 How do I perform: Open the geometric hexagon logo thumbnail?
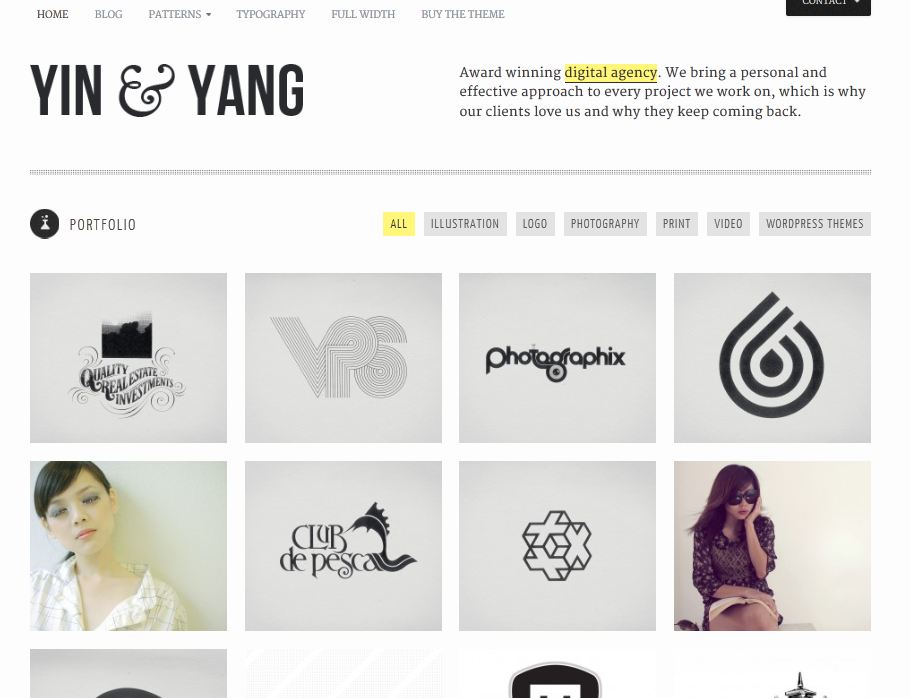[557, 546]
